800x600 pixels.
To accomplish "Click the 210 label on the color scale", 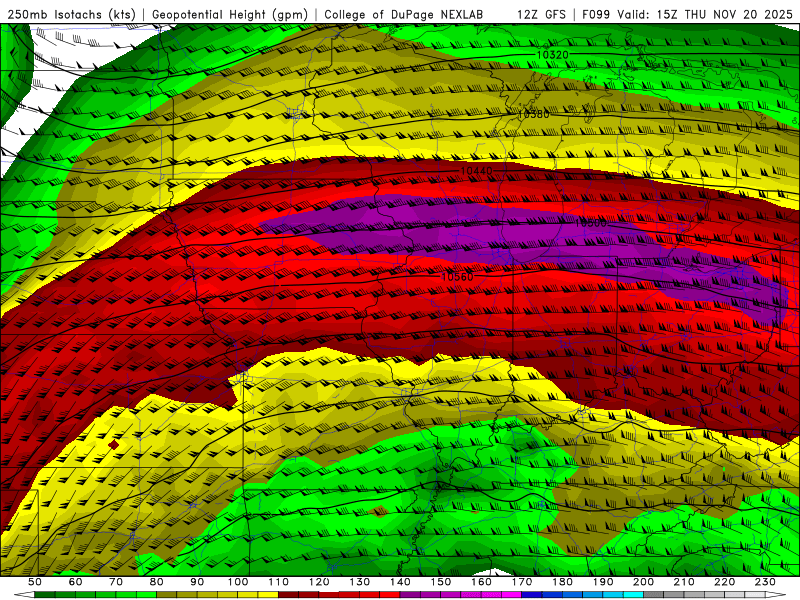I will [x=684, y=582].
